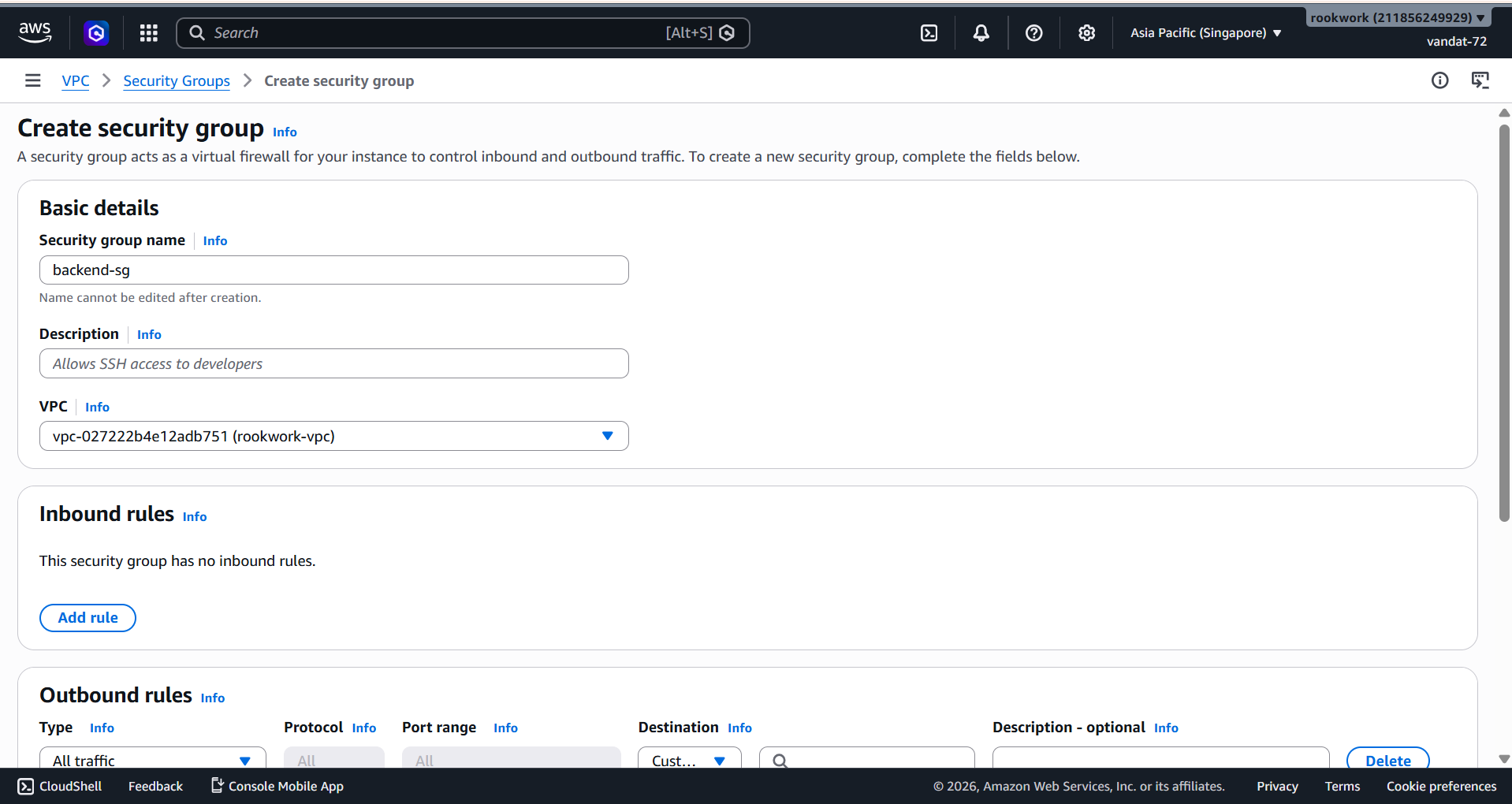
Task: Open Info link for Security group name
Action: click(215, 240)
